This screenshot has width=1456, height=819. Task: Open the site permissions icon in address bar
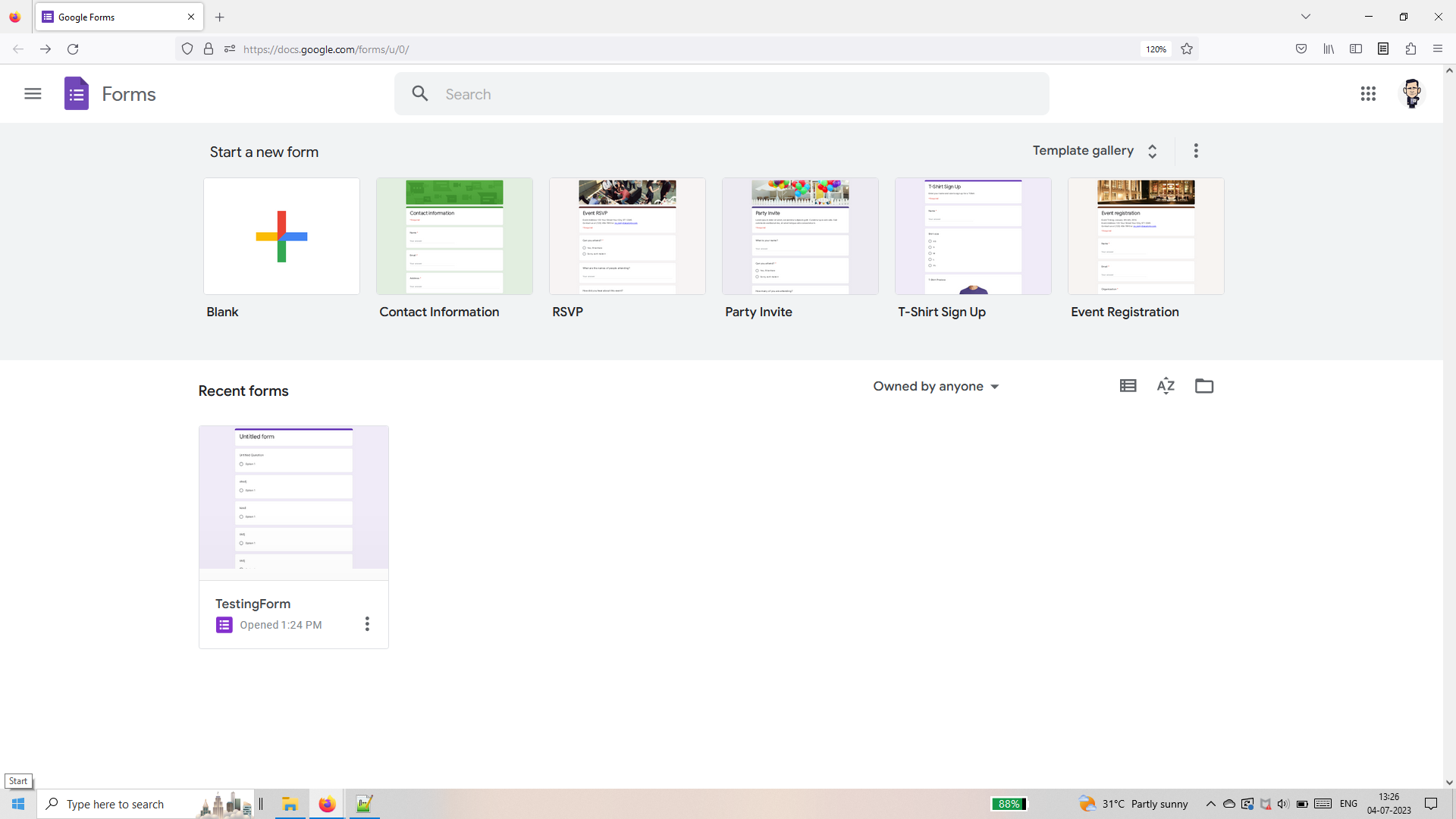(230, 49)
